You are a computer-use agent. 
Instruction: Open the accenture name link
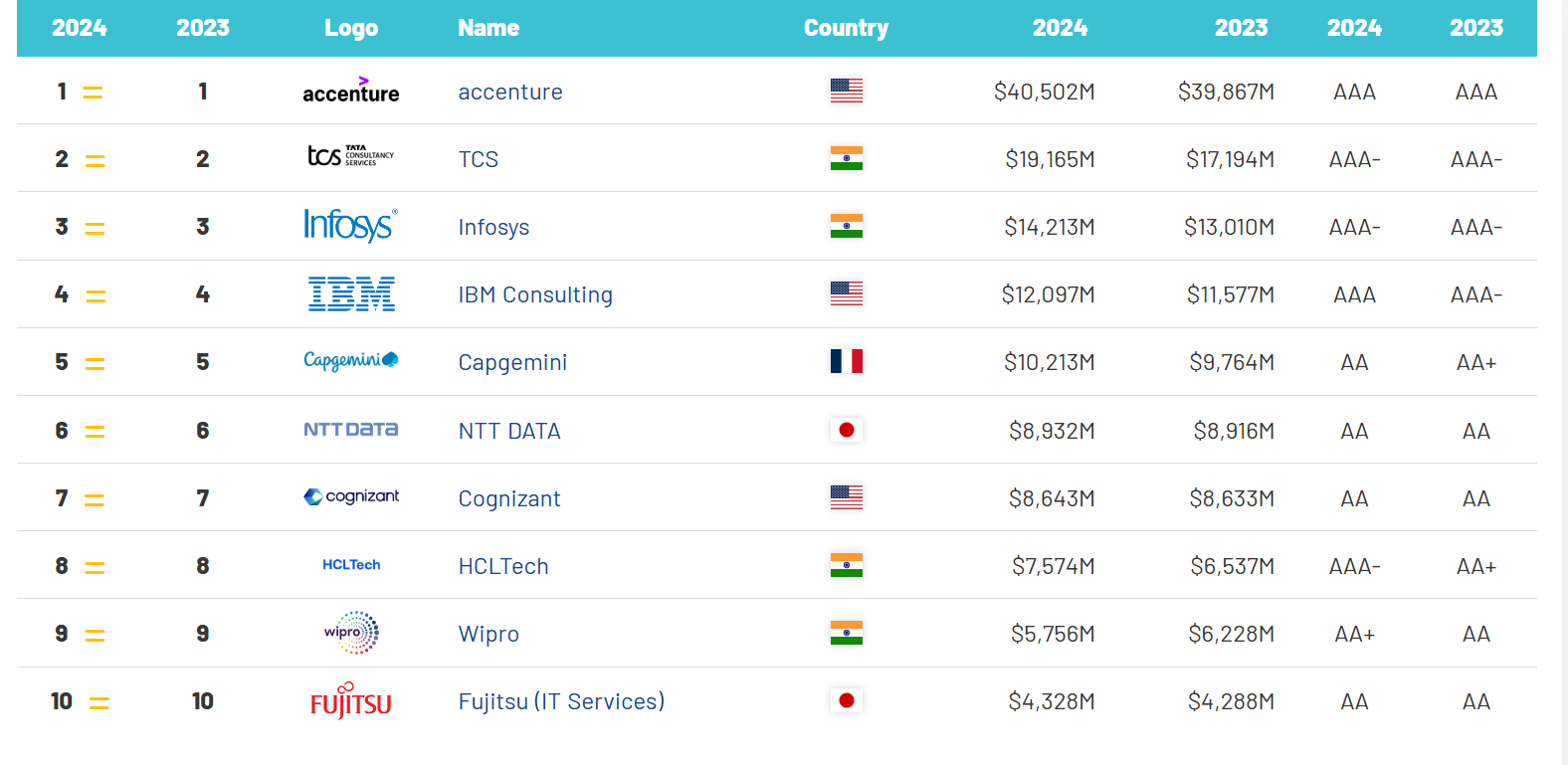pyautogui.click(x=510, y=92)
